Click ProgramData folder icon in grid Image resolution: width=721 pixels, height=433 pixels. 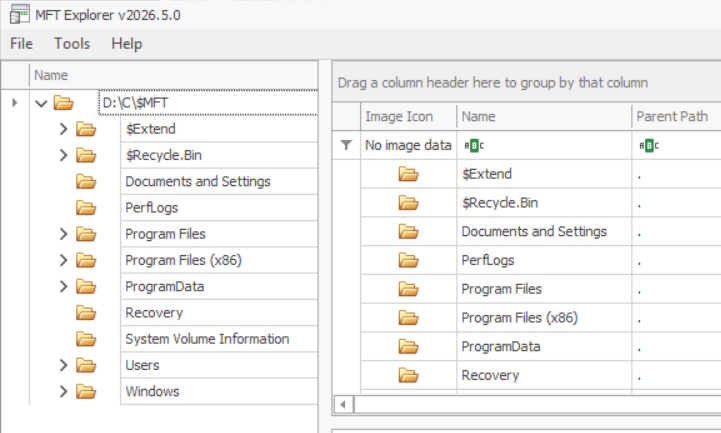(408, 347)
